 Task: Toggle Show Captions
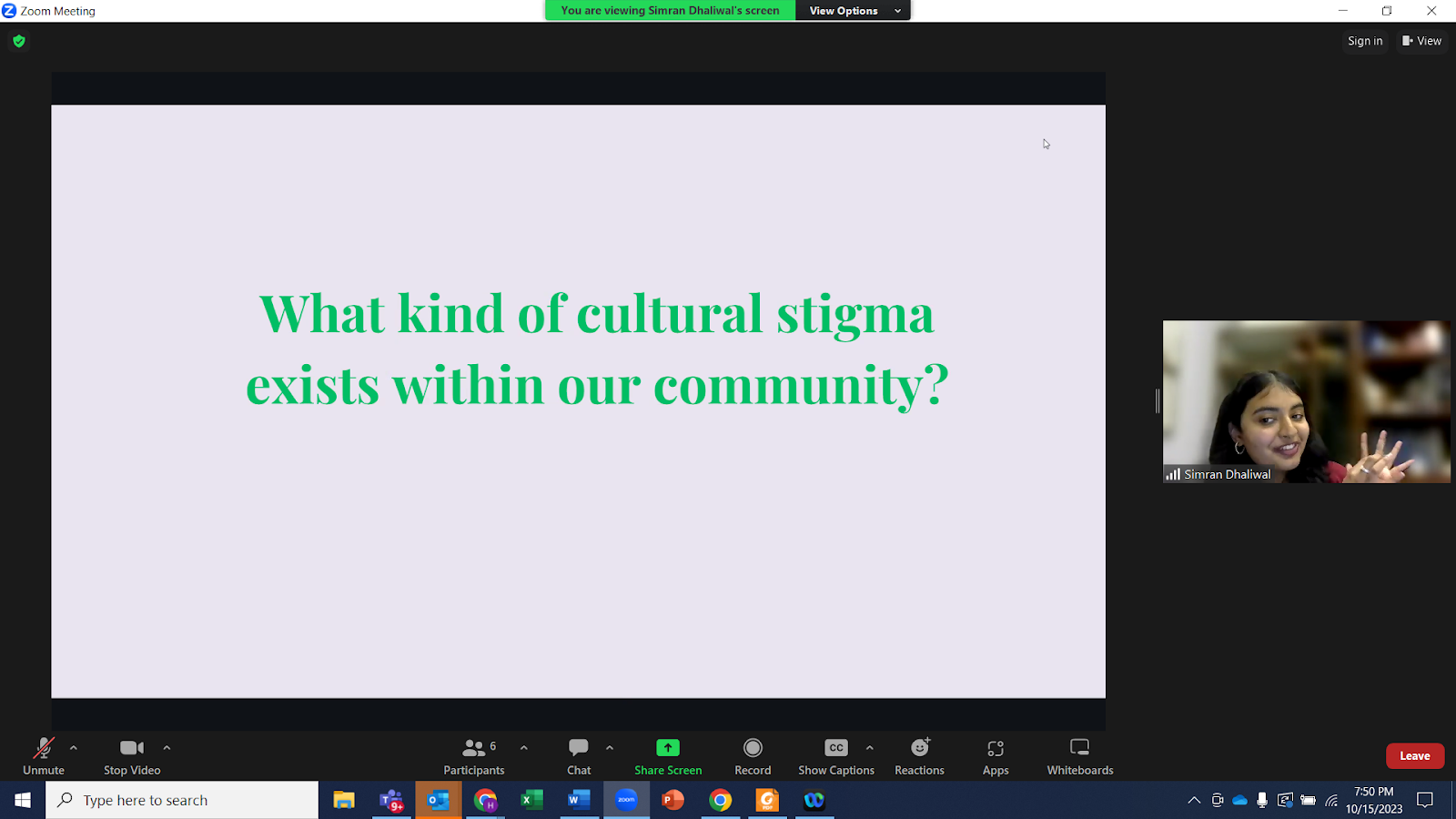pos(835,756)
